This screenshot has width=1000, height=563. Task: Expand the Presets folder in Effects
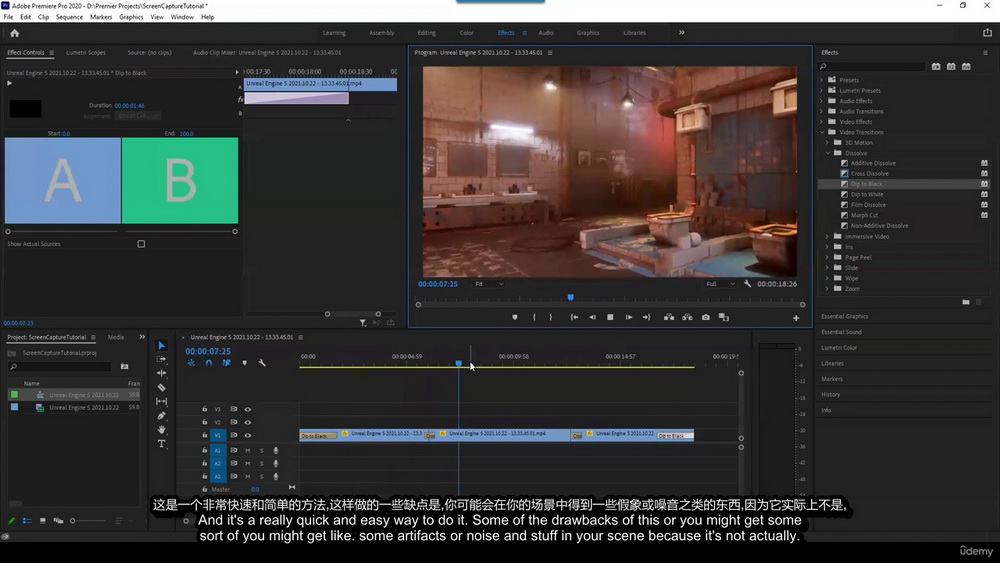pos(821,80)
